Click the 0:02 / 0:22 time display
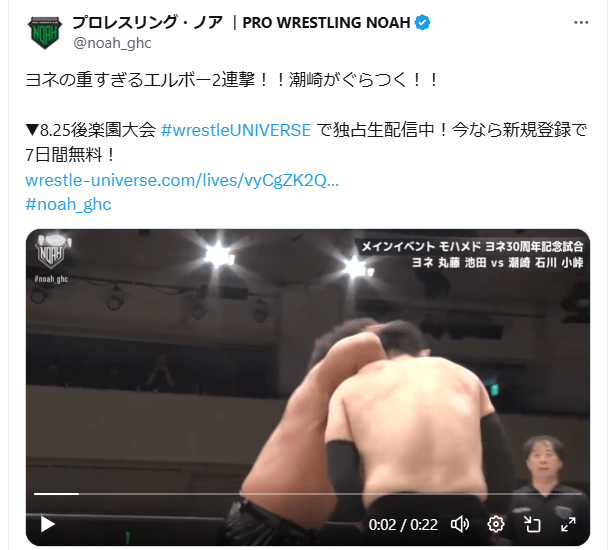Image resolution: width=611 pixels, height=550 pixels. [403, 525]
